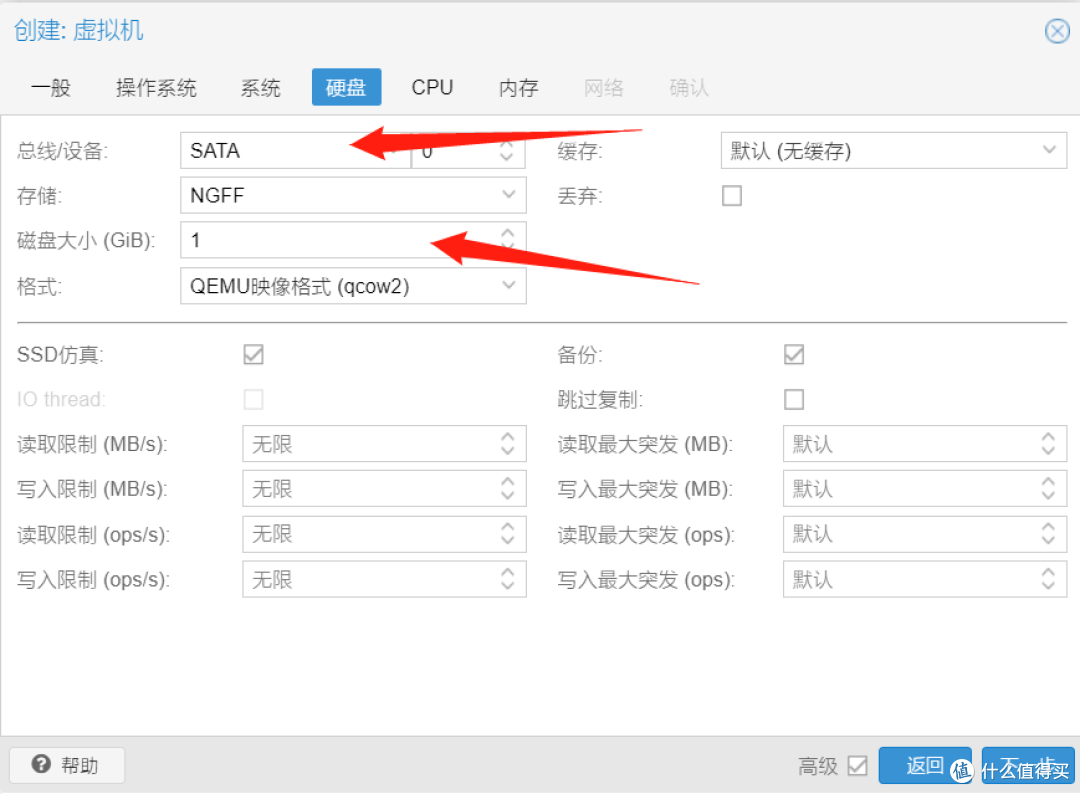Viewport: 1080px width, 794px height.
Task: Toggle the 跳过复制 checkbox
Action: 793,399
